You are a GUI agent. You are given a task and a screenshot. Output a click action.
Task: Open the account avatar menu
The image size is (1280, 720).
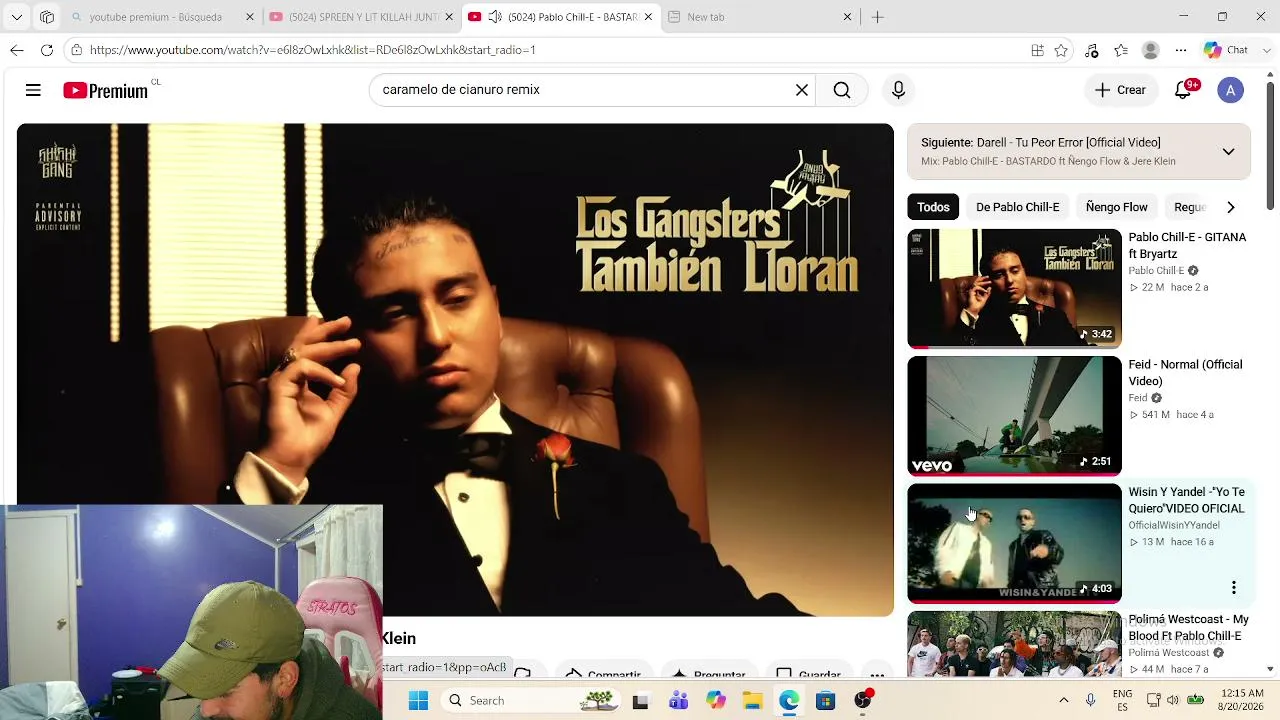click(1230, 90)
